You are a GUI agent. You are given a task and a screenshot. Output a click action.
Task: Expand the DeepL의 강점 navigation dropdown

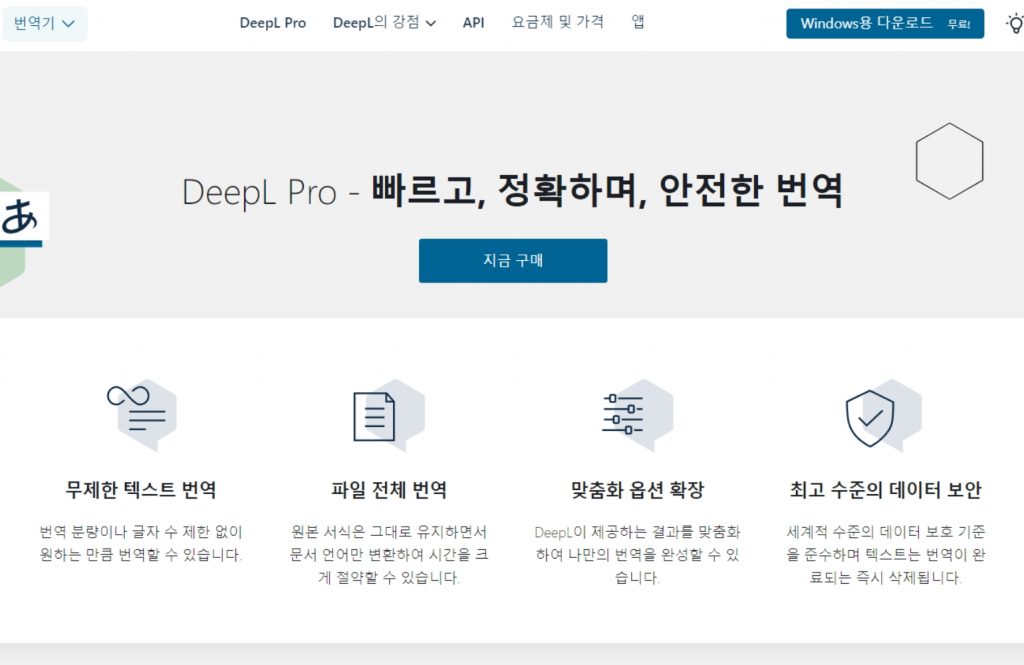(x=379, y=21)
